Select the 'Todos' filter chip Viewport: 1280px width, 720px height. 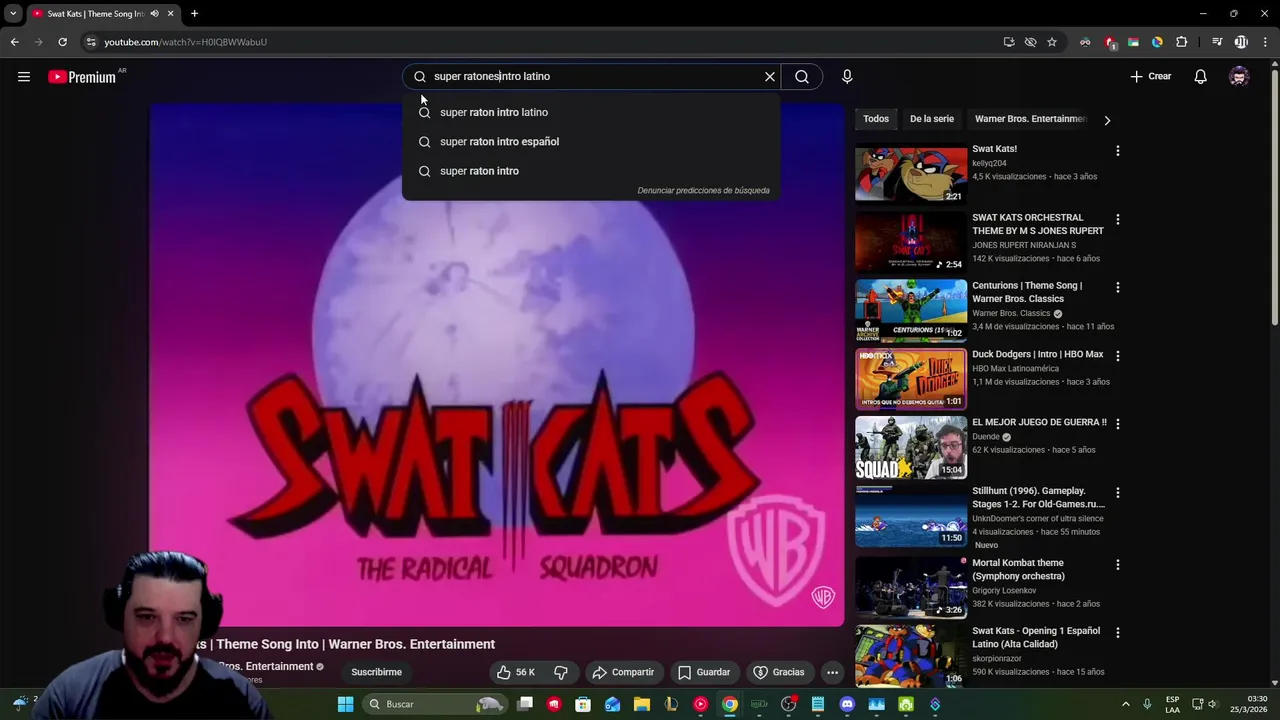(876, 119)
